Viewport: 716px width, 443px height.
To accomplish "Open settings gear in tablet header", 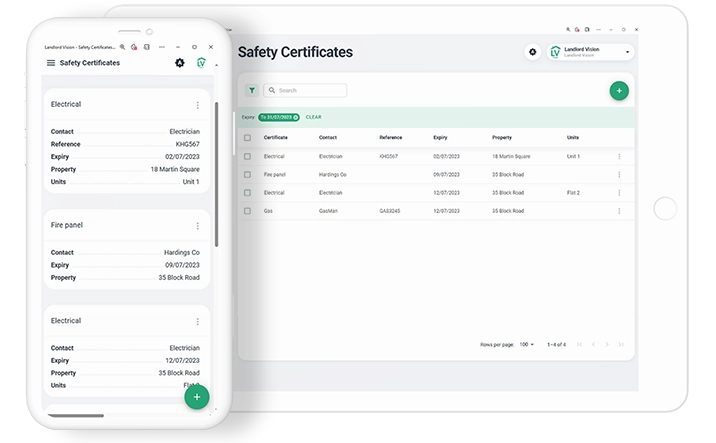I will point(532,52).
